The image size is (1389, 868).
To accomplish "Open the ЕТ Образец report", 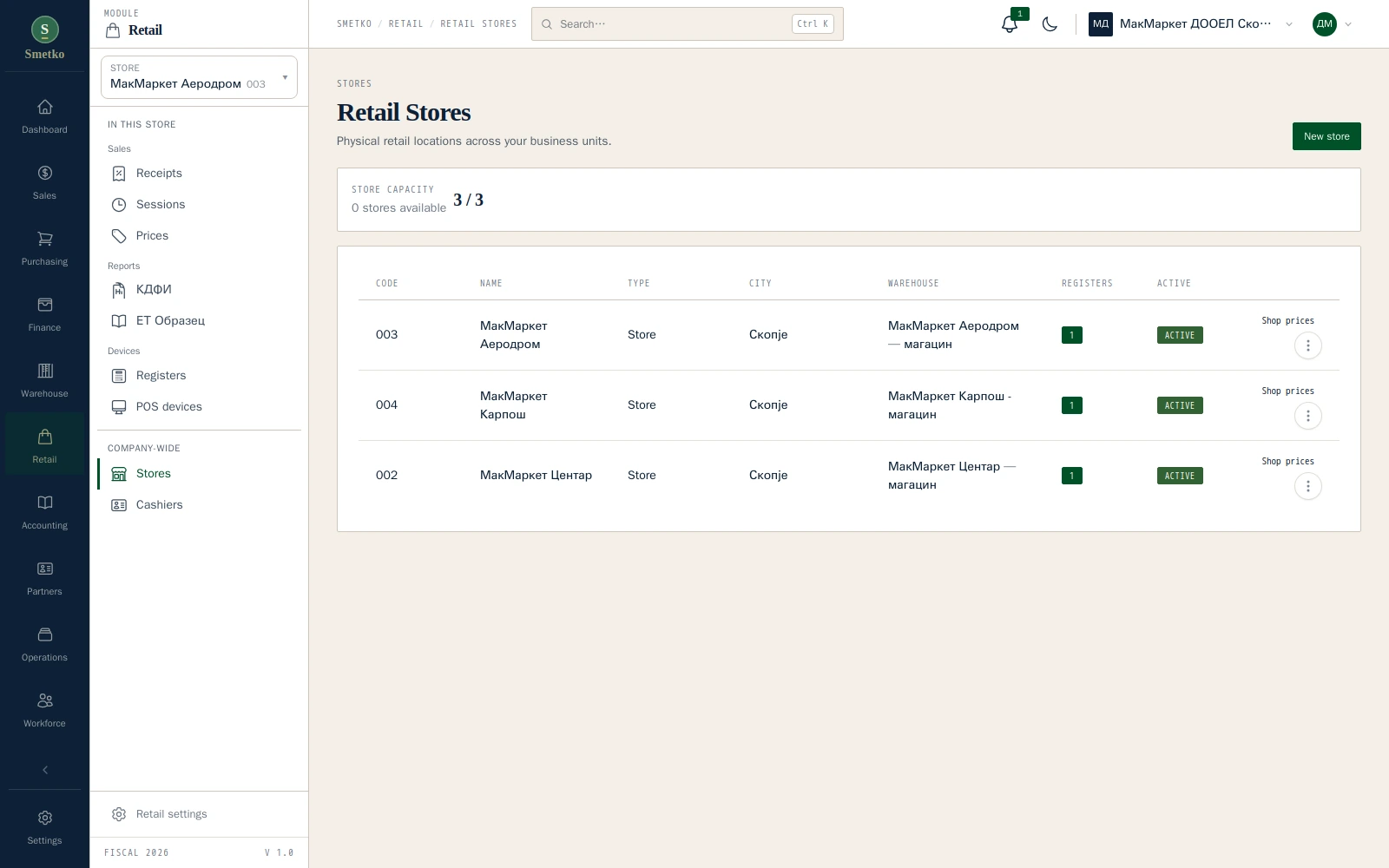I will pos(199,321).
